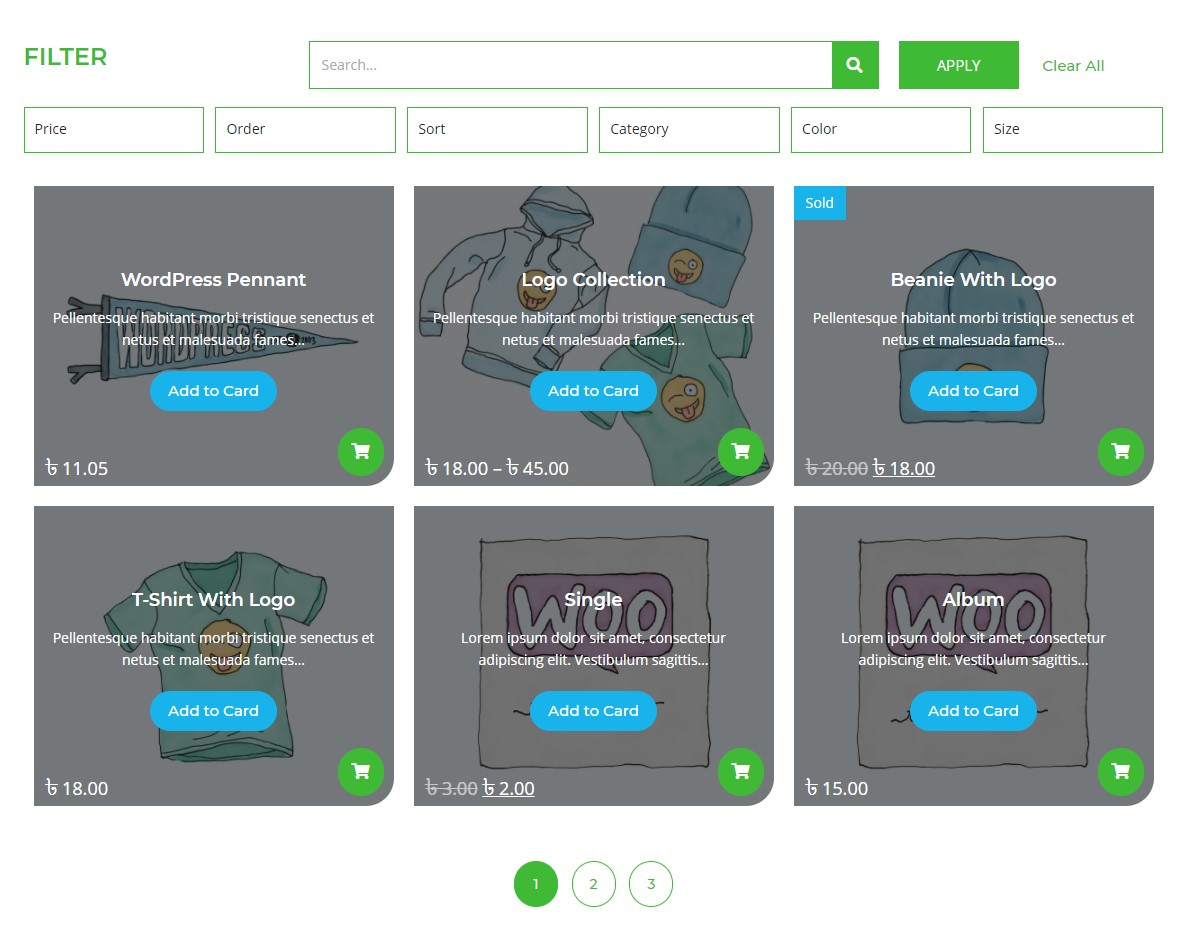Open the Price filter dropdown

tap(114, 130)
